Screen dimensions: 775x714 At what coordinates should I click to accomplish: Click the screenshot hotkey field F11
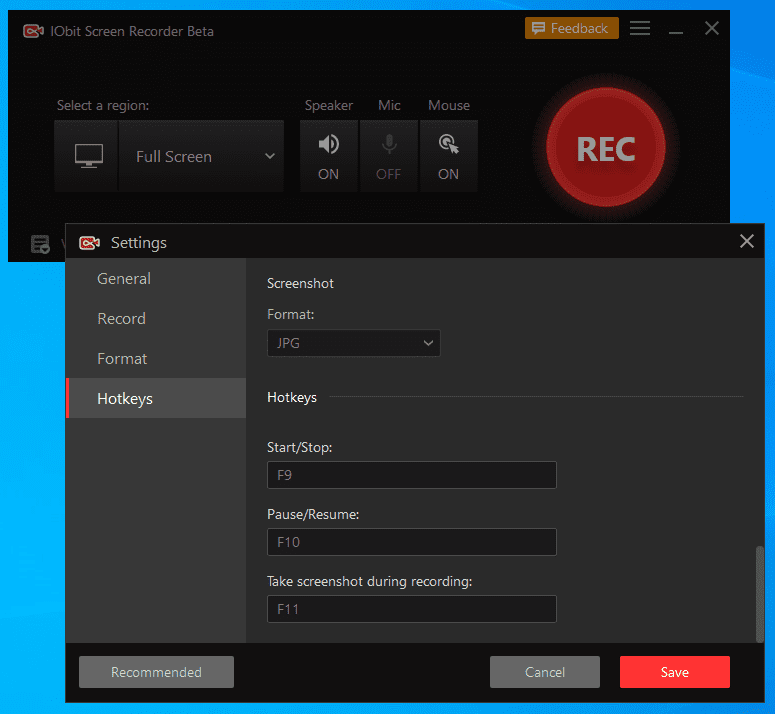point(412,609)
